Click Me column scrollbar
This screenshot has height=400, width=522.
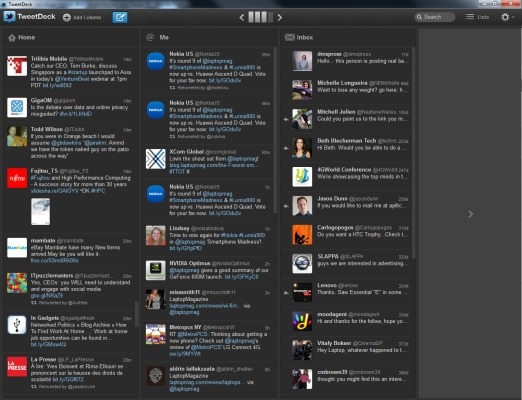click(x=275, y=130)
